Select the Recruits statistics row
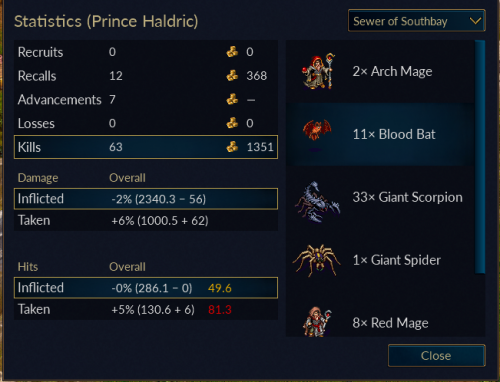 coord(146,52)
